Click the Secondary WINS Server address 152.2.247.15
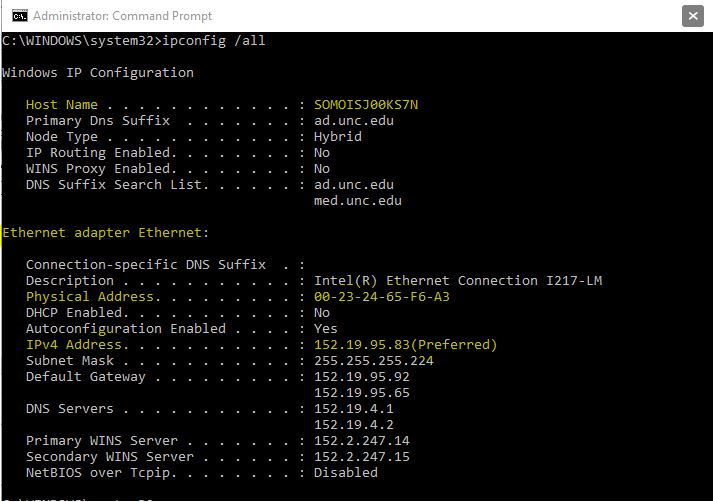Viewport: 713px width, 502px height. click(362, 457)
